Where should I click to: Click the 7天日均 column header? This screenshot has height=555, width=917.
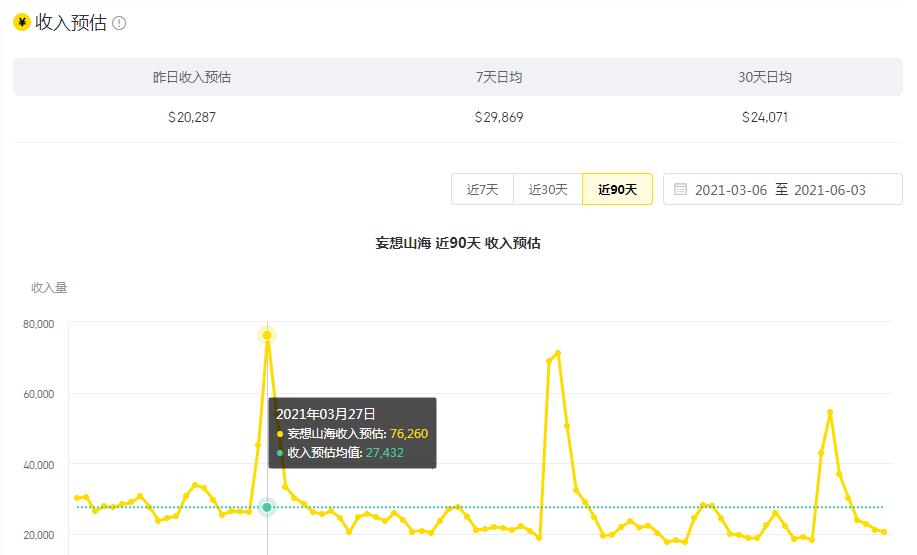coord(499,77)
